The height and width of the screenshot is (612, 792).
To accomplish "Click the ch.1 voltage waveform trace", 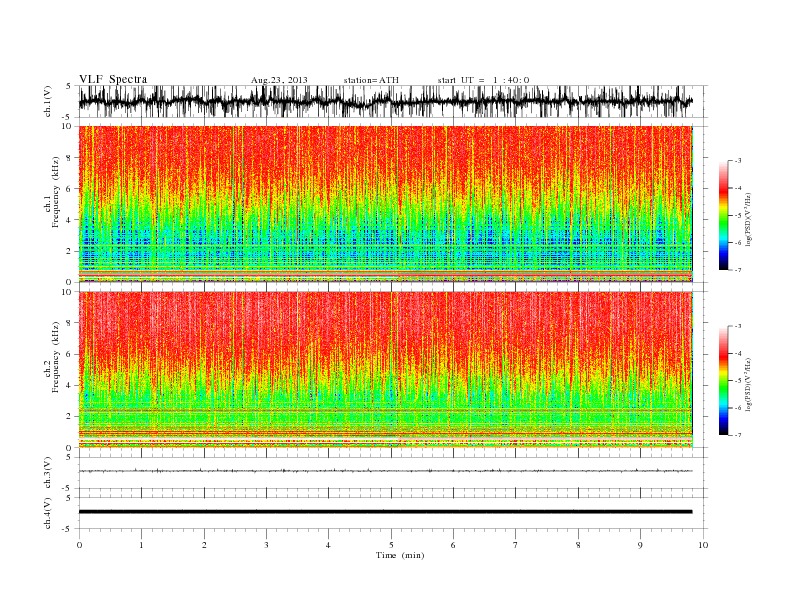I will pyautogui.click(x=385, y=101).
